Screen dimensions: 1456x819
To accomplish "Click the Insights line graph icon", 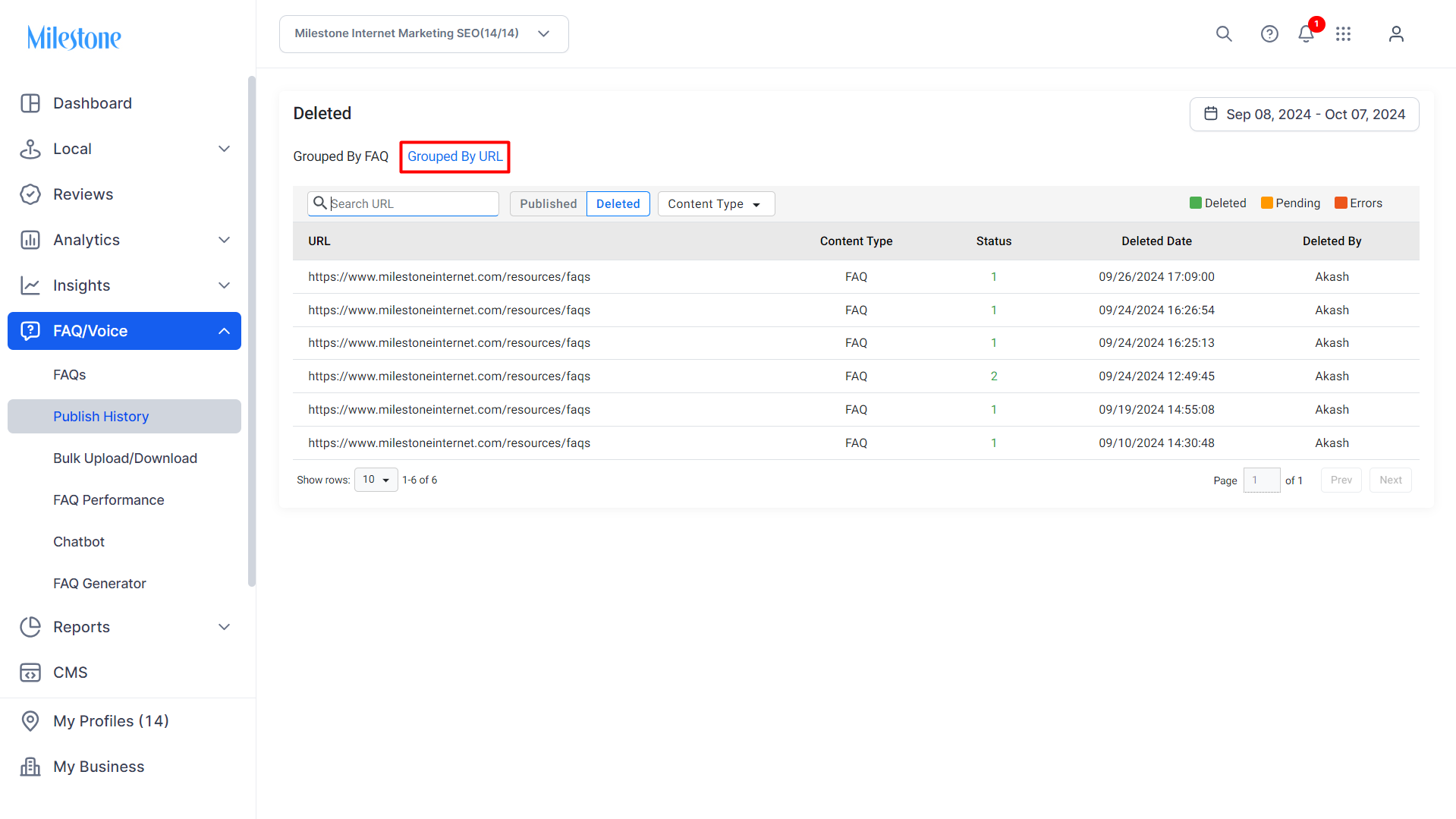I will pos(30,285).
